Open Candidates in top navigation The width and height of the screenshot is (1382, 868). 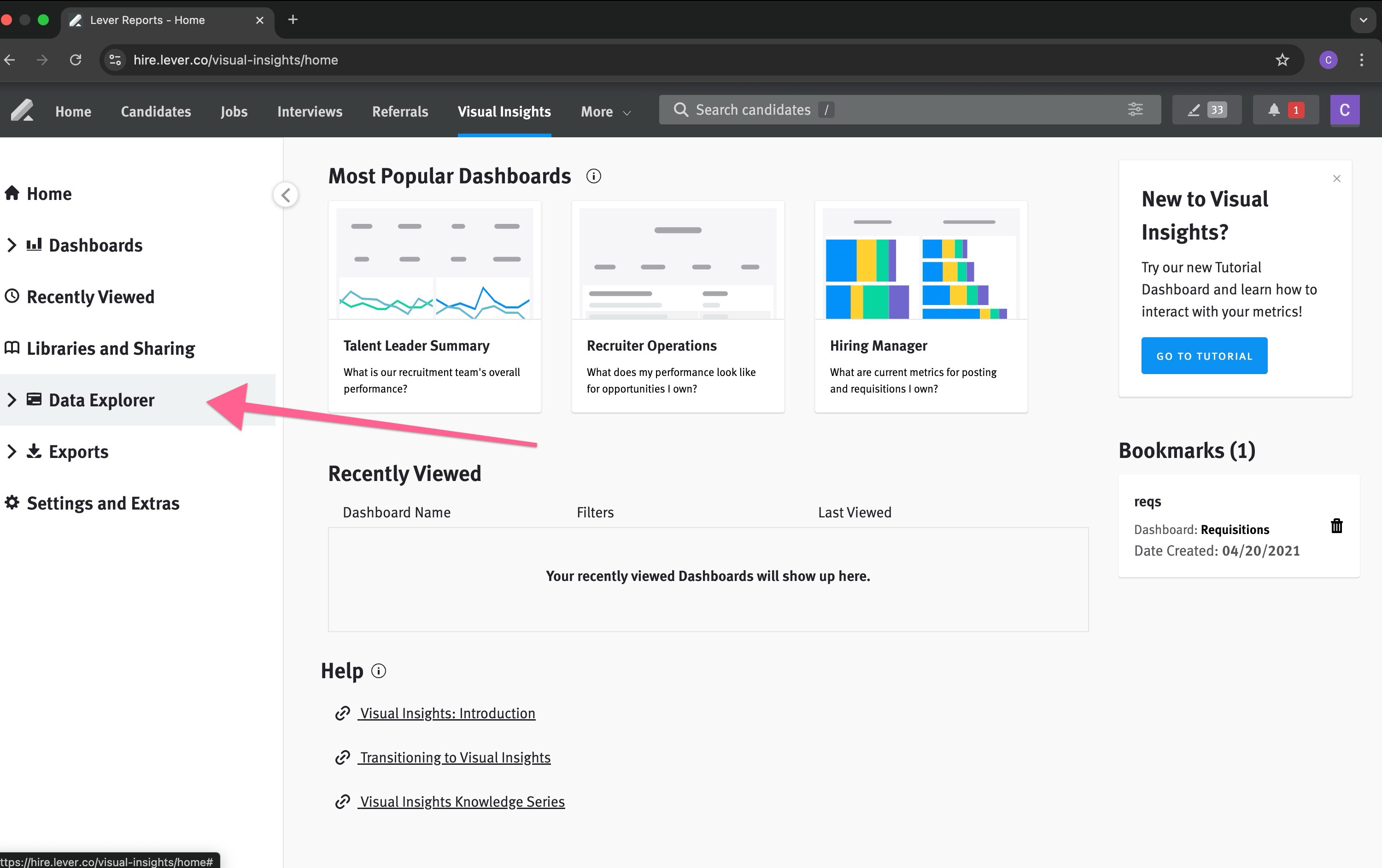coord(156,111)
